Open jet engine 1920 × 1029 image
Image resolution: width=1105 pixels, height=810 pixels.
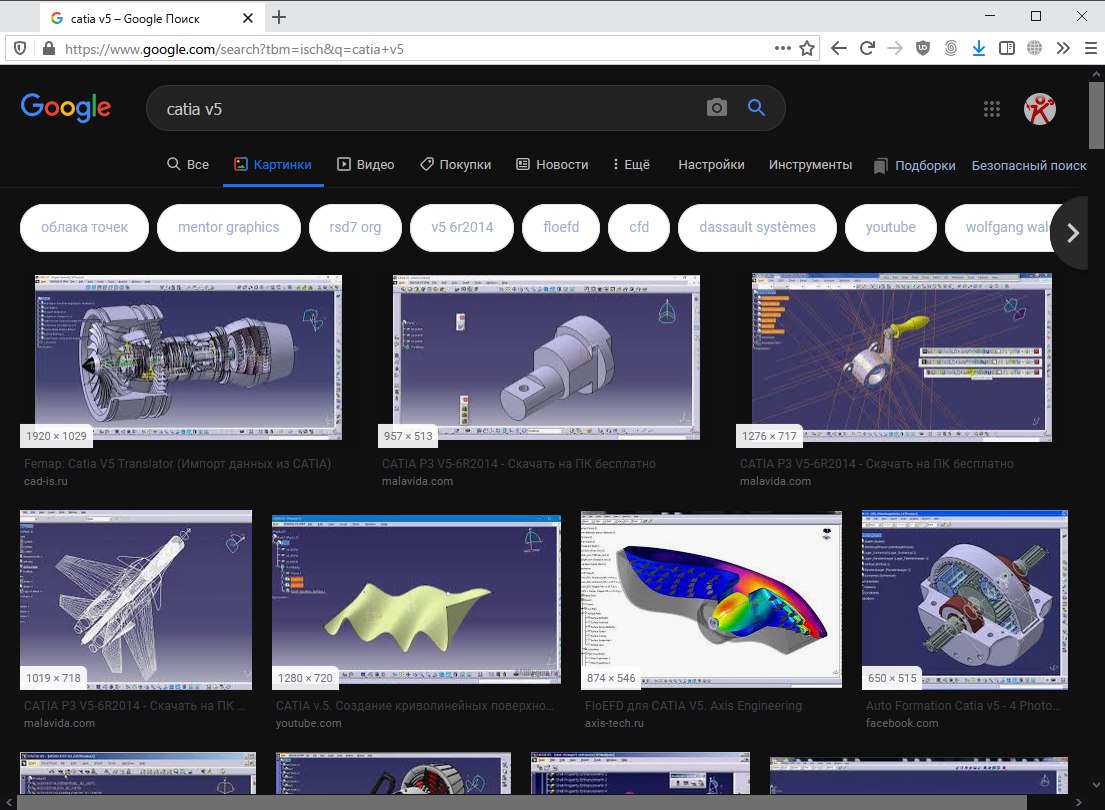pos(188,357)
